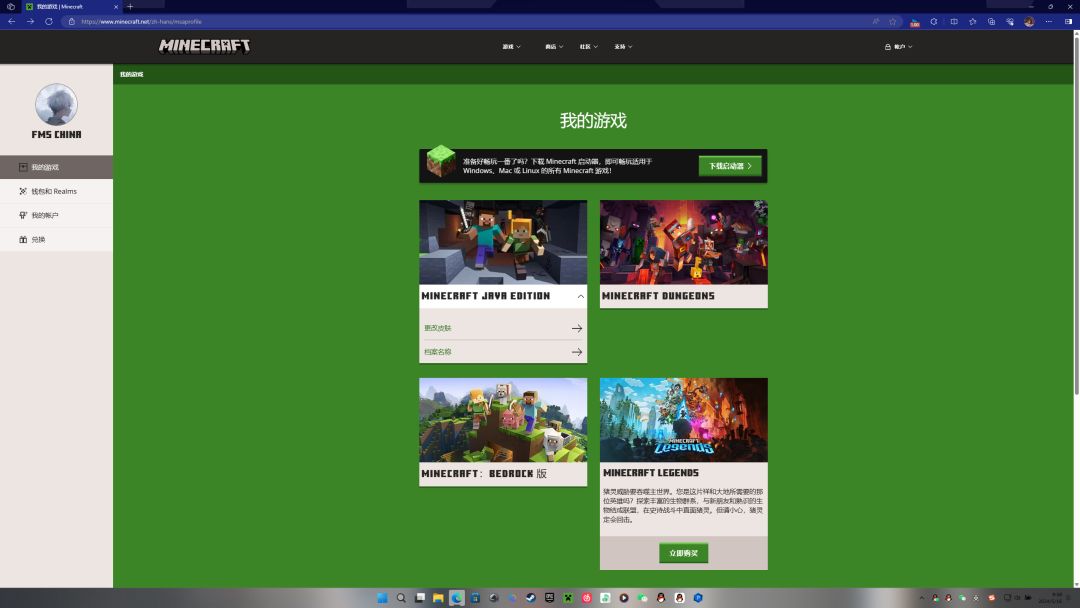Open the 支持 (Support) dropdown menu
The height and width of the screenshot is (608, 1080).
coord(623,47)
